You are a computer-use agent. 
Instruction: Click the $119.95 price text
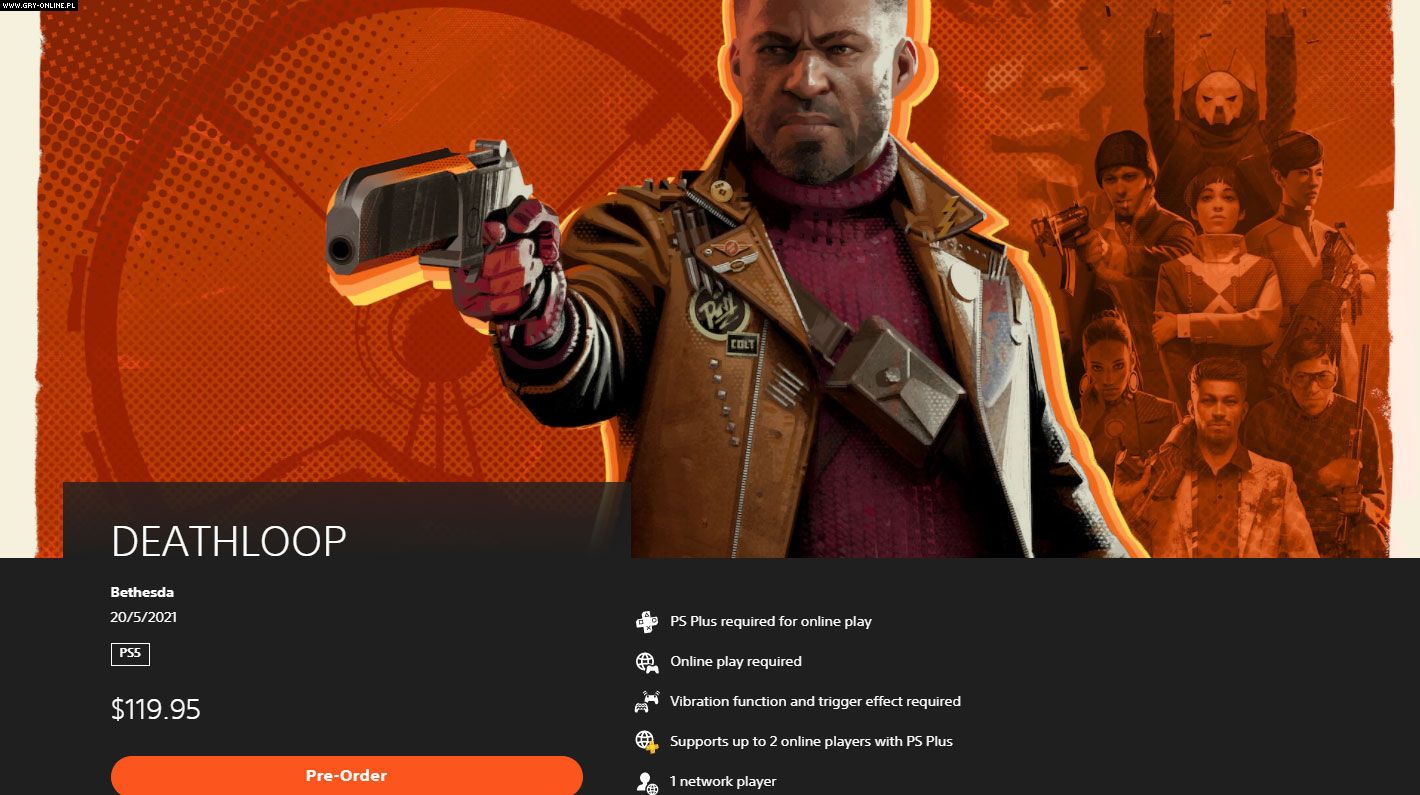[156, 710]
